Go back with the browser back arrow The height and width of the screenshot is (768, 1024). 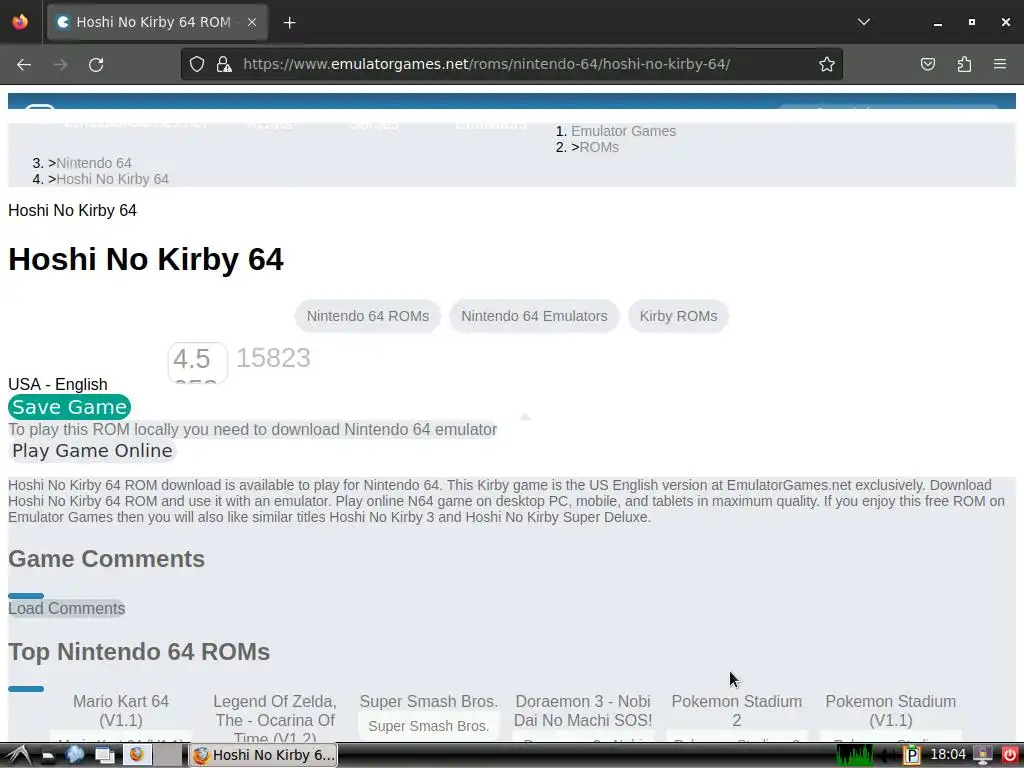tap(24, 64)
